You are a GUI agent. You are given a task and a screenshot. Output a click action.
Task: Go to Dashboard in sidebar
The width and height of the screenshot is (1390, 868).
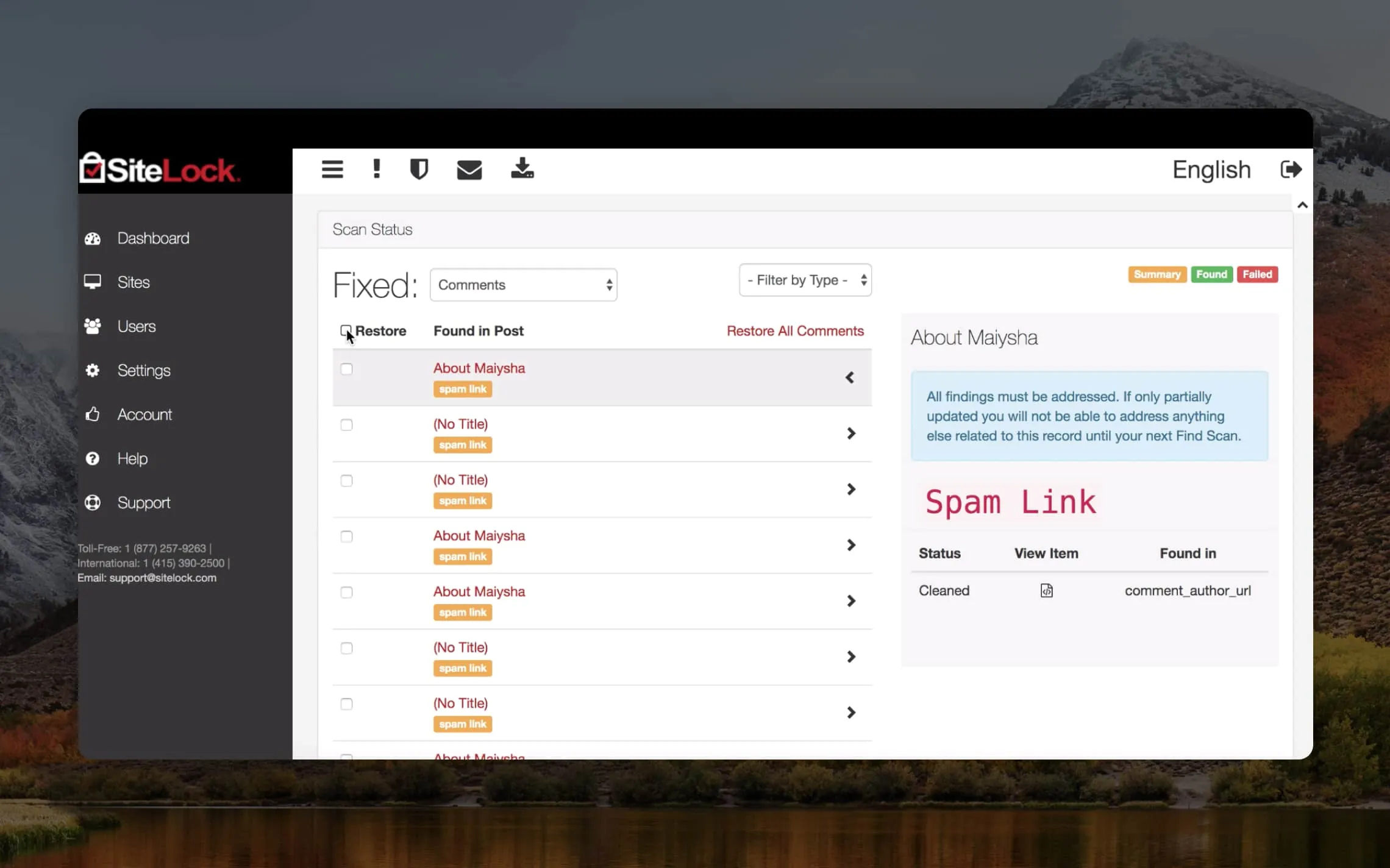154,238
